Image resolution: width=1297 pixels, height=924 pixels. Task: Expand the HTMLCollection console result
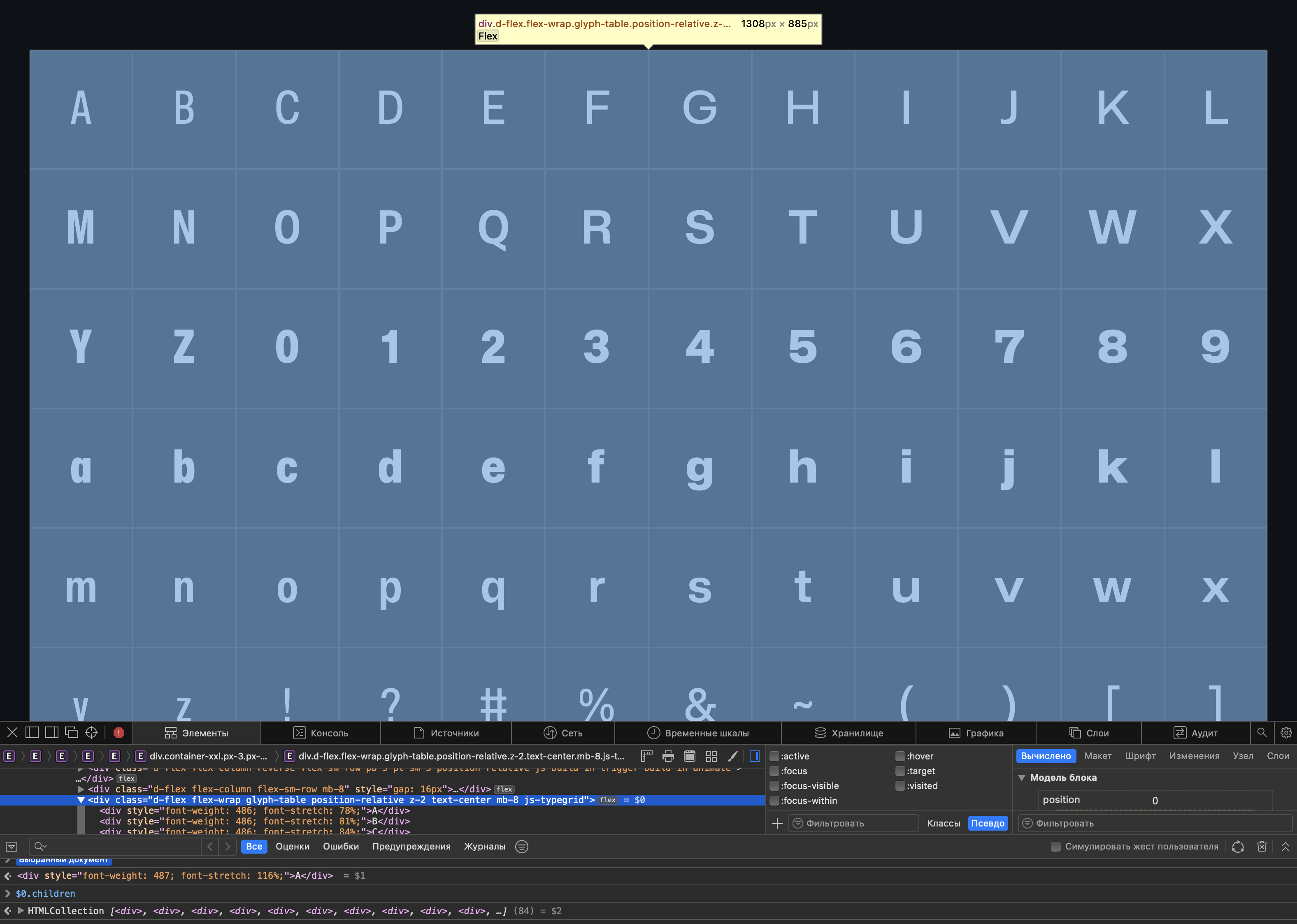pyautogui.click(x=21, y=911)
